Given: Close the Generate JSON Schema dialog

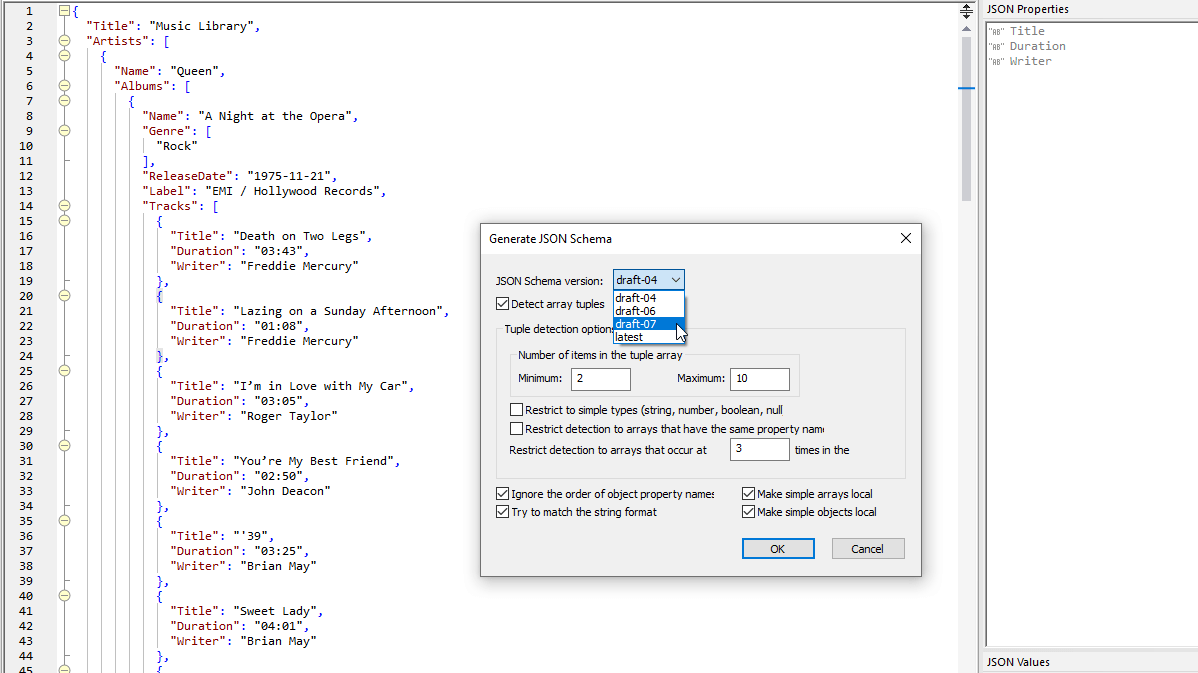Looking at the screenshot, I should tap(905, 239).
